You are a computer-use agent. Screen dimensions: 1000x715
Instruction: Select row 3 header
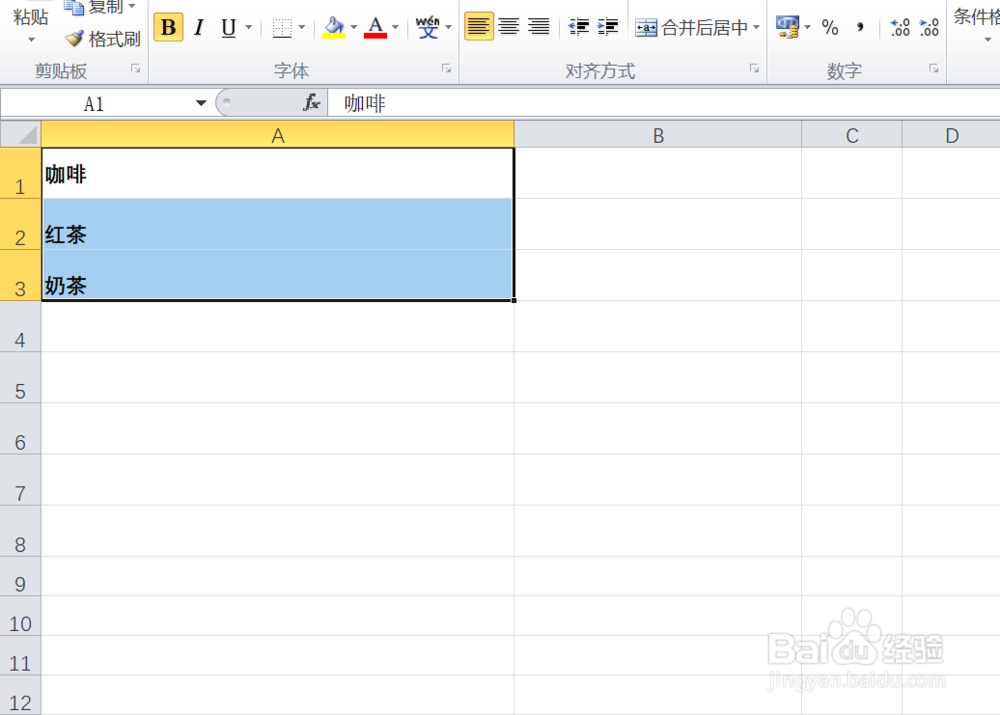click(x=20, y=275)
